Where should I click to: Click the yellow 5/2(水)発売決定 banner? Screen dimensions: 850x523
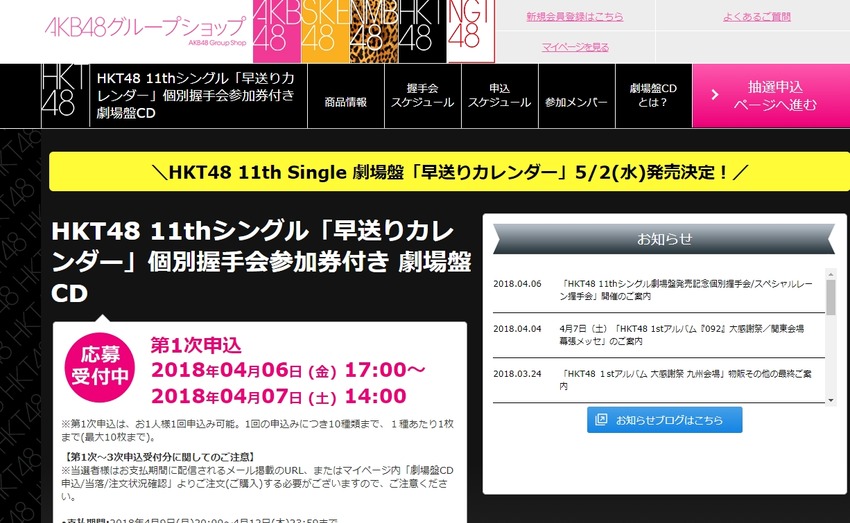click(x=449, y=172)
